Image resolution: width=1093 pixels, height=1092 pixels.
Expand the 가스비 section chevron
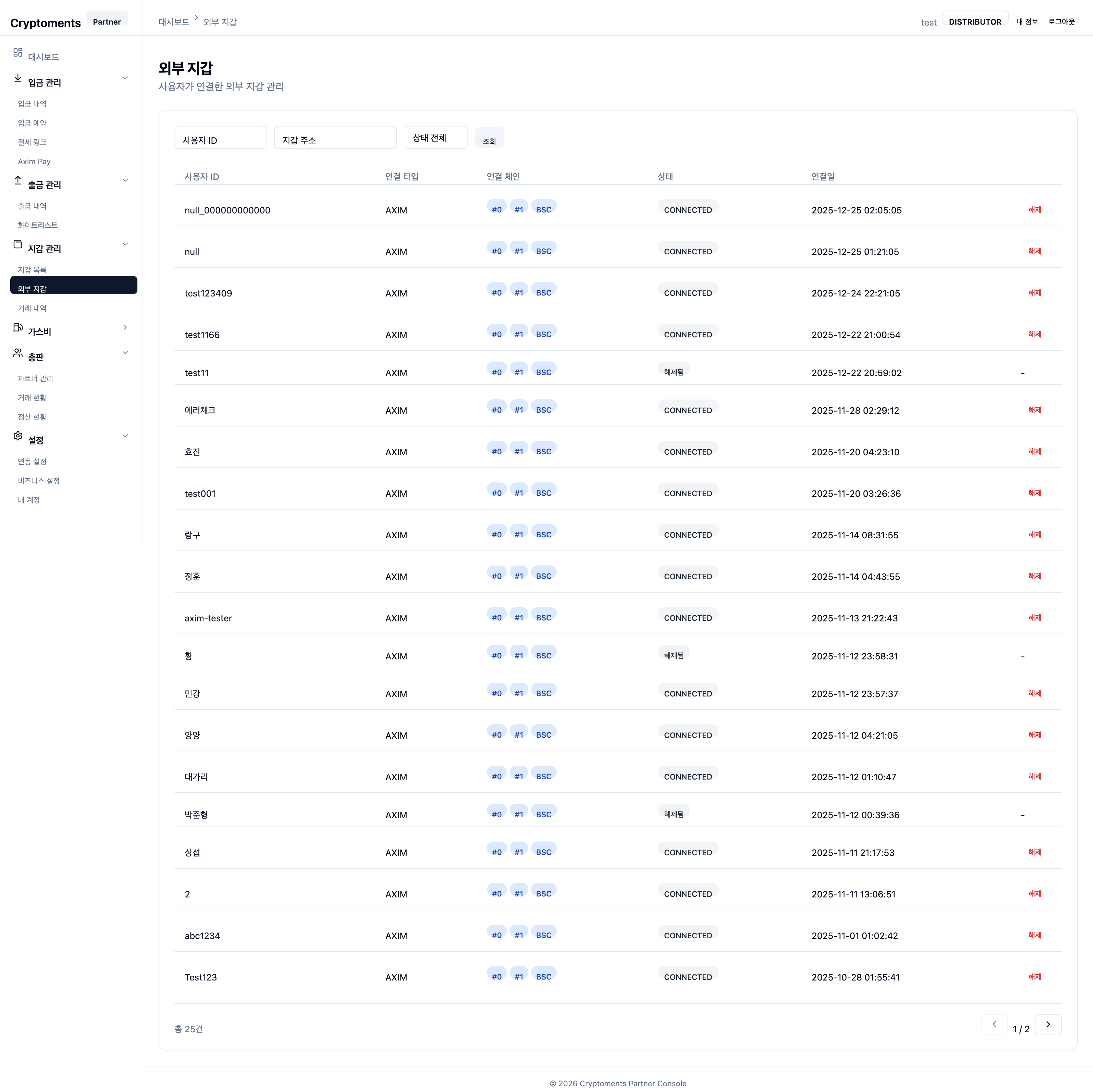pyautogui.click(x=125, y=327)
